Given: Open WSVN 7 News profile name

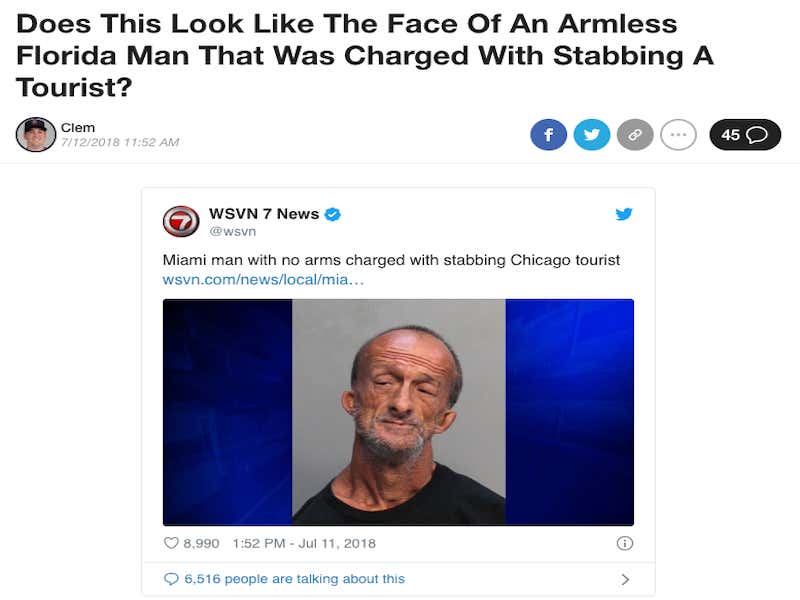Looking at the screenshot, I should [x=264, y=214].
